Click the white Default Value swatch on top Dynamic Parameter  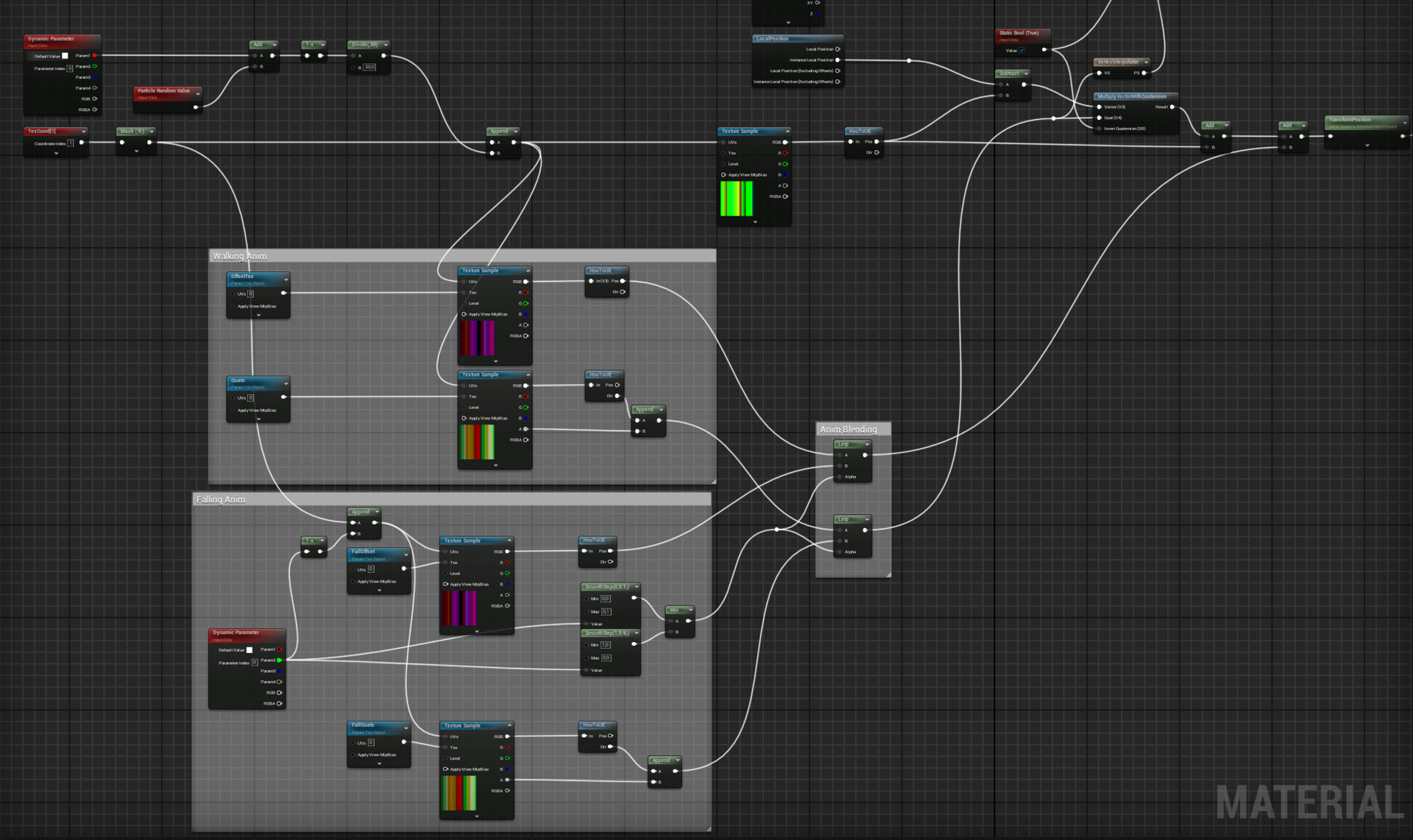(x=65, y=56)
